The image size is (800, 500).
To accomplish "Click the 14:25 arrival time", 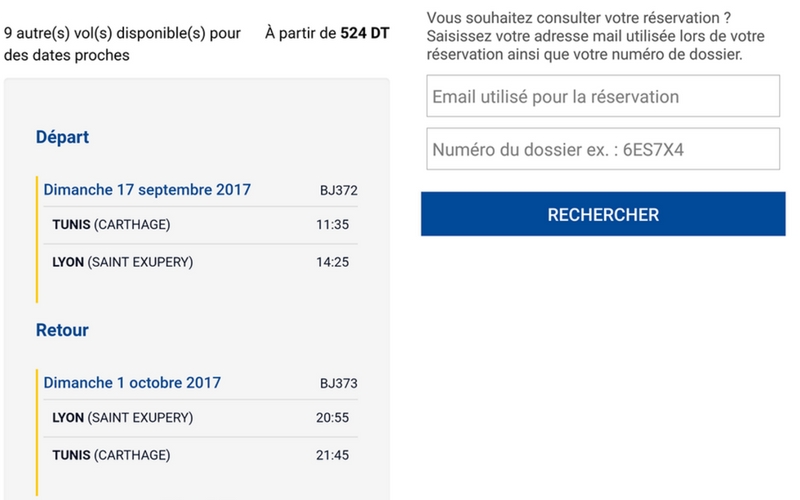I will [x=332, y=262].
